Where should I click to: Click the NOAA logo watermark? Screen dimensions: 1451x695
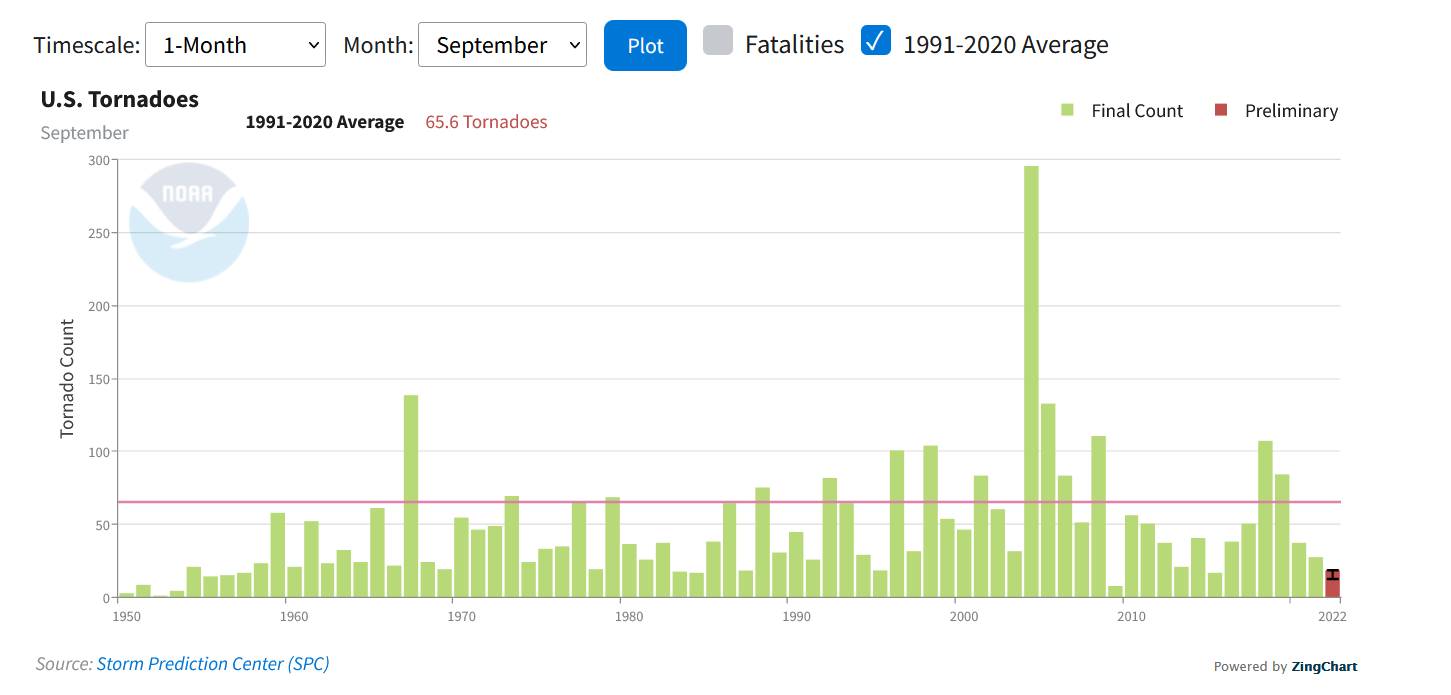pyautogui.click(x=189, y=222)
